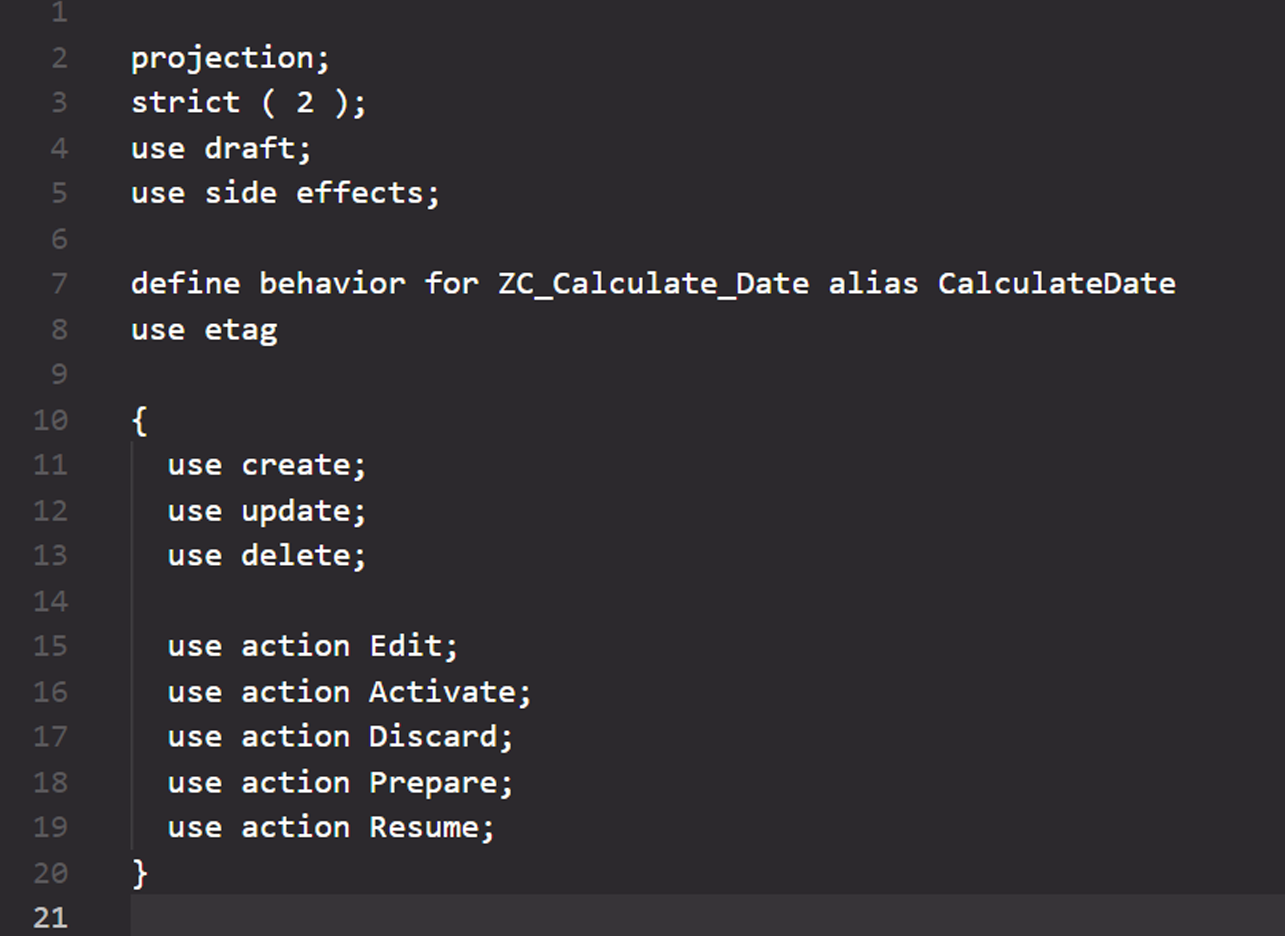Viewport: 1285px width, 936px height.
Task: Click ZC_Calculate_Date entity name
Action: (654, 284)
